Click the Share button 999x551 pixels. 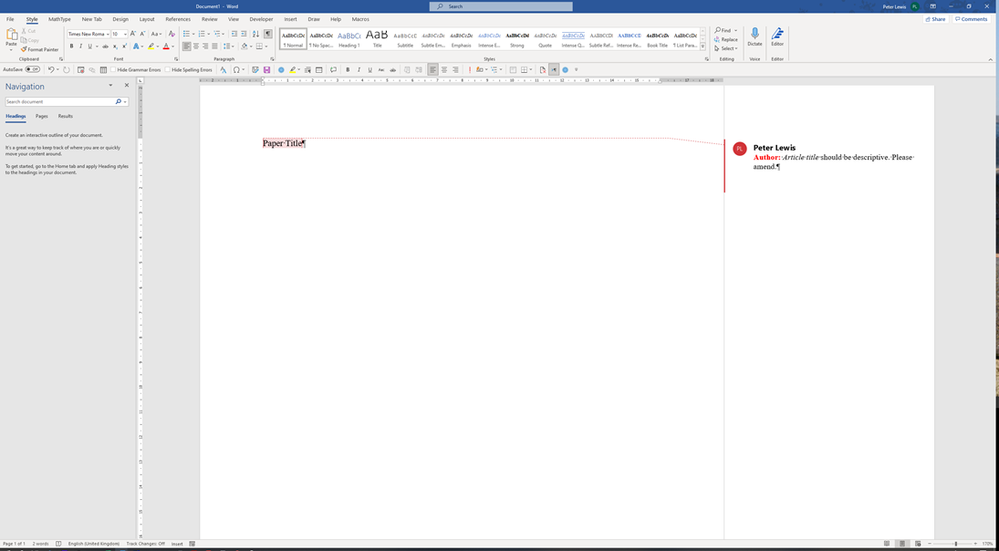935,19
